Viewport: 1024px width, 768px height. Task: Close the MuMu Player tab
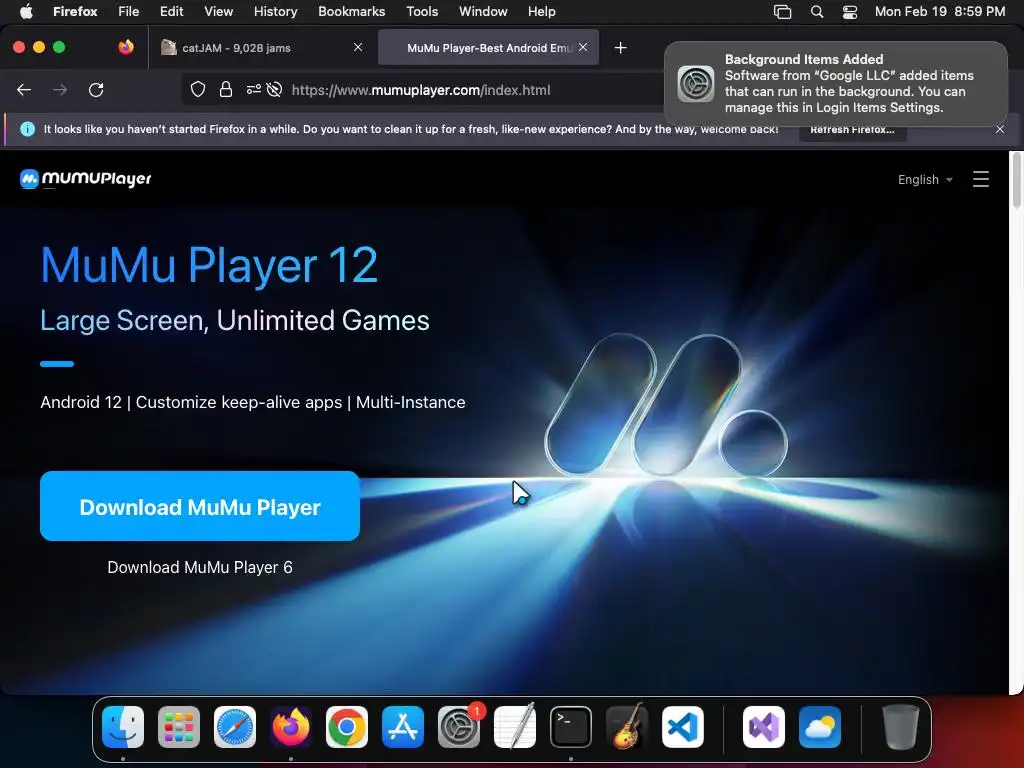coord(583,47)
